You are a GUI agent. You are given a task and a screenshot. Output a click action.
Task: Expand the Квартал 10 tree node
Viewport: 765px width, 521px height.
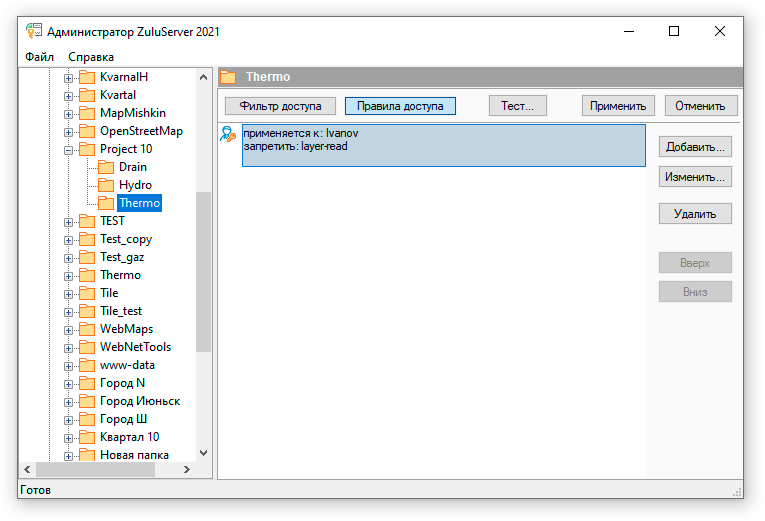[69, 437]
